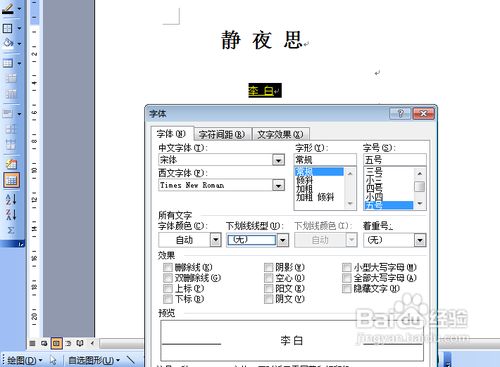Image resolution: width=500 pixels, height=367 pixels.
Task: Click the Sort Descending icon
Action: click(x=11, y=215)
